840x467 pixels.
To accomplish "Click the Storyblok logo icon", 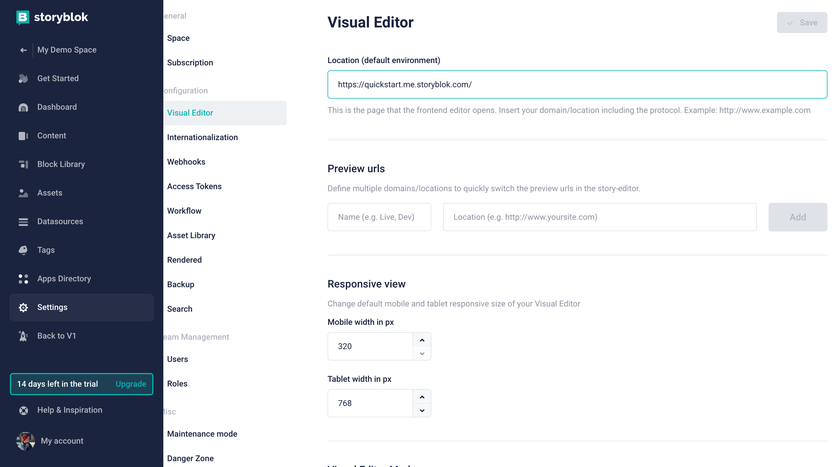I will pyautogui.click(x=23, y=17).
